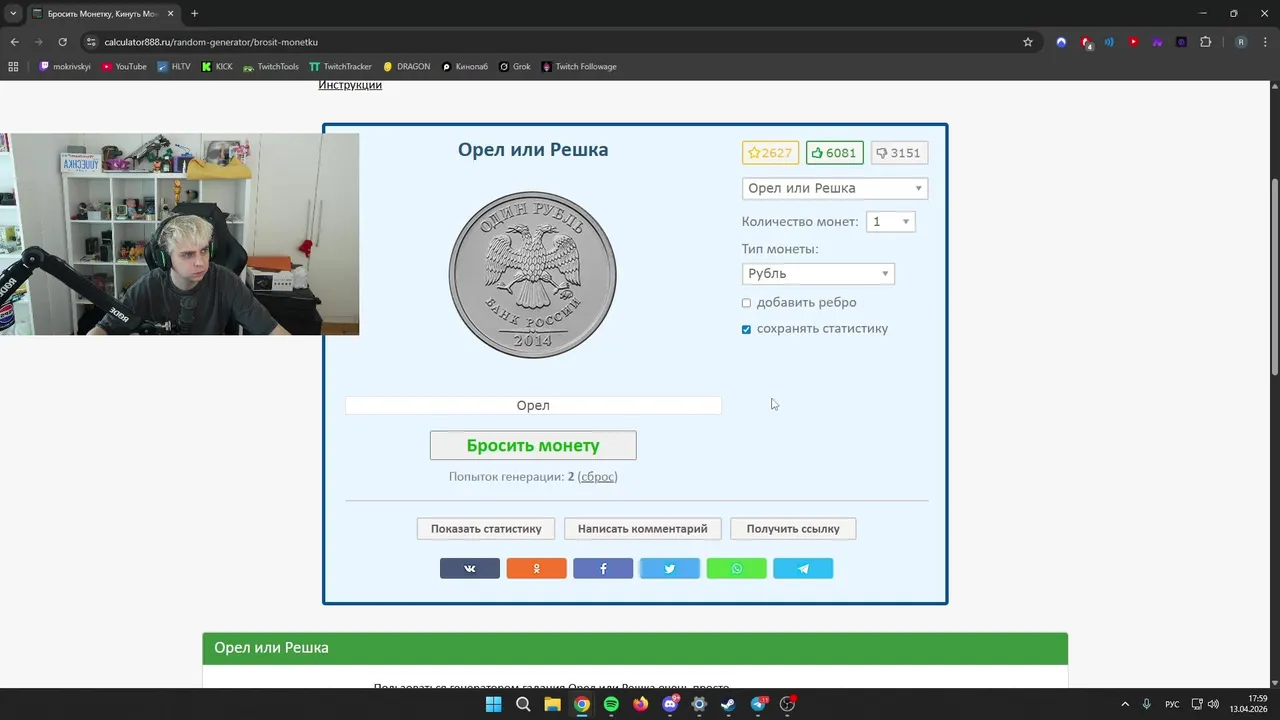
Task: Click 'Показать статистику' button
Action: (x=486, y=529)
